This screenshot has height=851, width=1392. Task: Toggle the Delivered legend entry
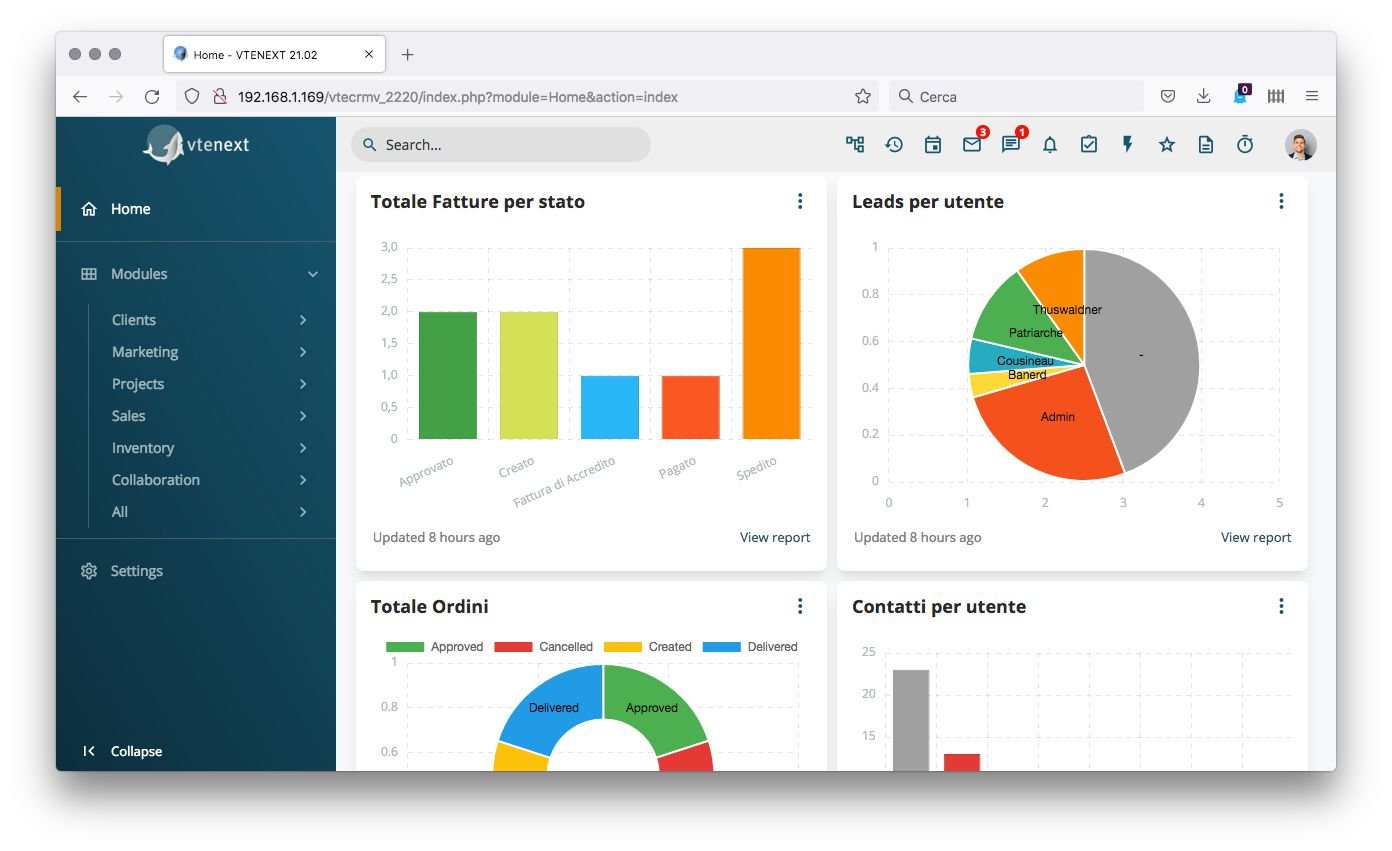click(x=750, y=647)
